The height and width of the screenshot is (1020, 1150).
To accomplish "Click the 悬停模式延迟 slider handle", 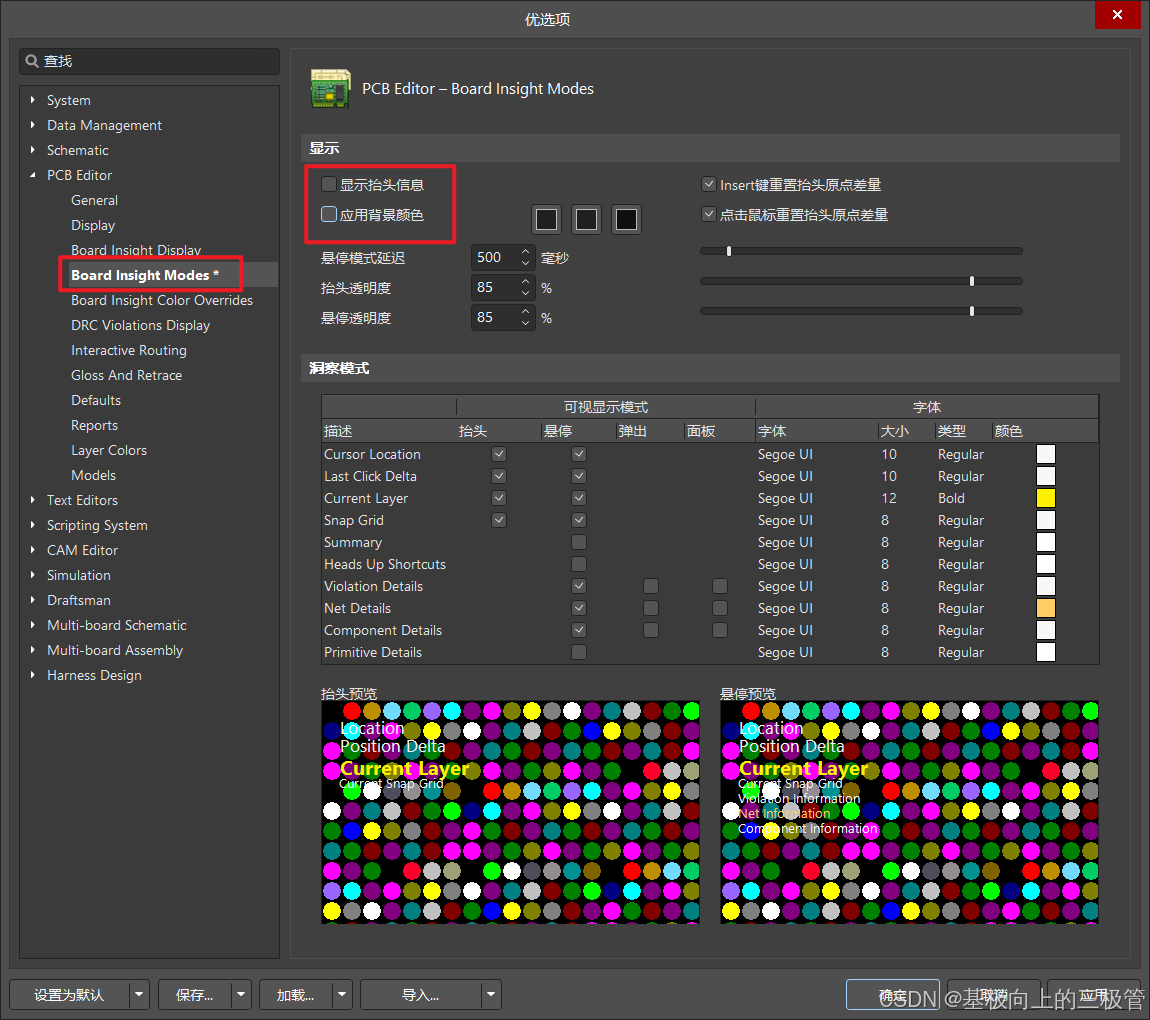I will 728,251.
